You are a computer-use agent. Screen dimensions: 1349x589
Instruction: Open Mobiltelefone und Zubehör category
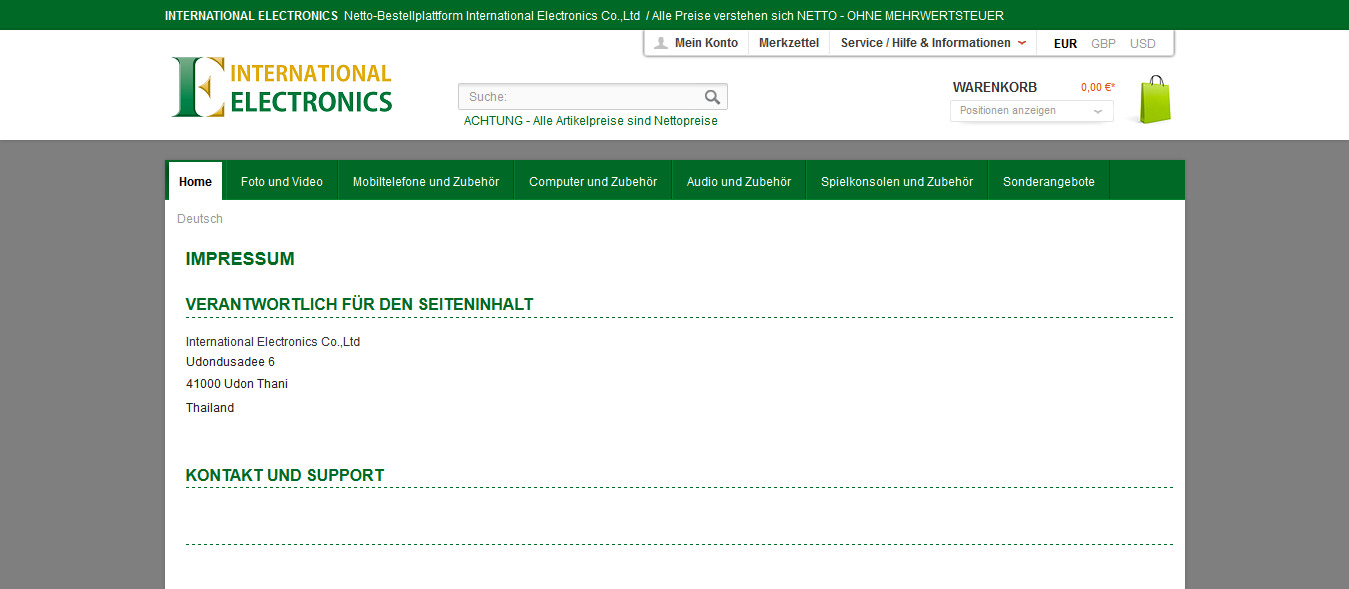coord(426,181)
